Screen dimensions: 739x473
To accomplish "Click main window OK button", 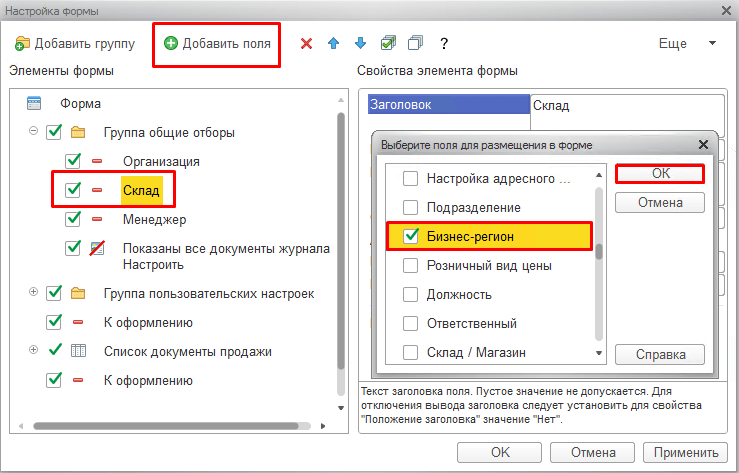I will pyautogui.click(x=500, y=452).
